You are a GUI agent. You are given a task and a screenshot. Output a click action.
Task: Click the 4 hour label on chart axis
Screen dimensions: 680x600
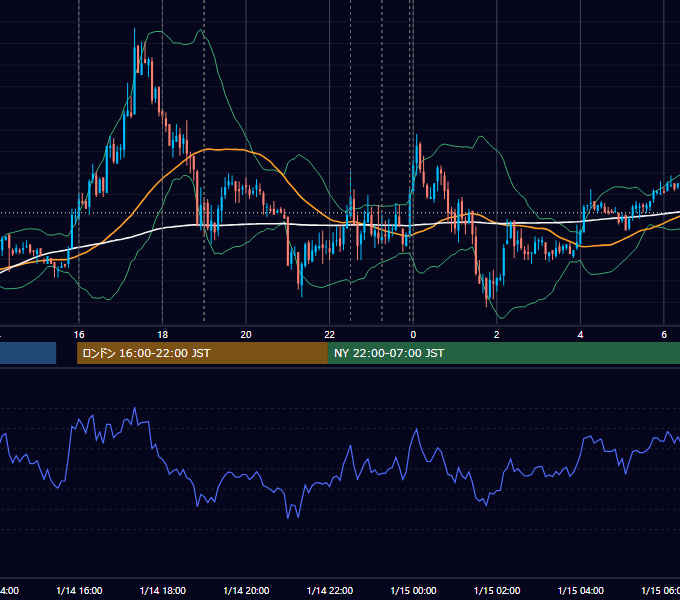pos(580,334)
